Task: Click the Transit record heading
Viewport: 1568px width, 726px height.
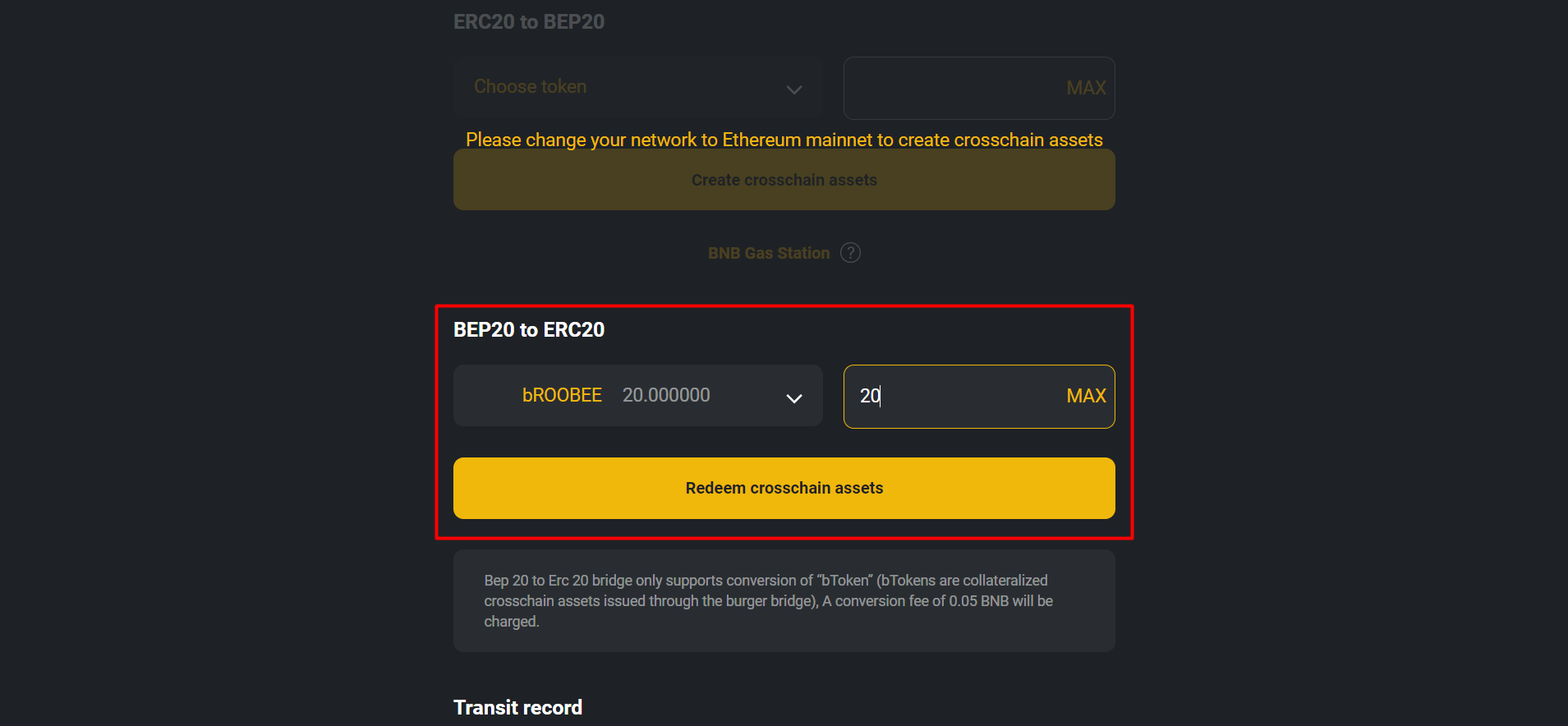Action: pyautogui.click(x=517, y=708)
